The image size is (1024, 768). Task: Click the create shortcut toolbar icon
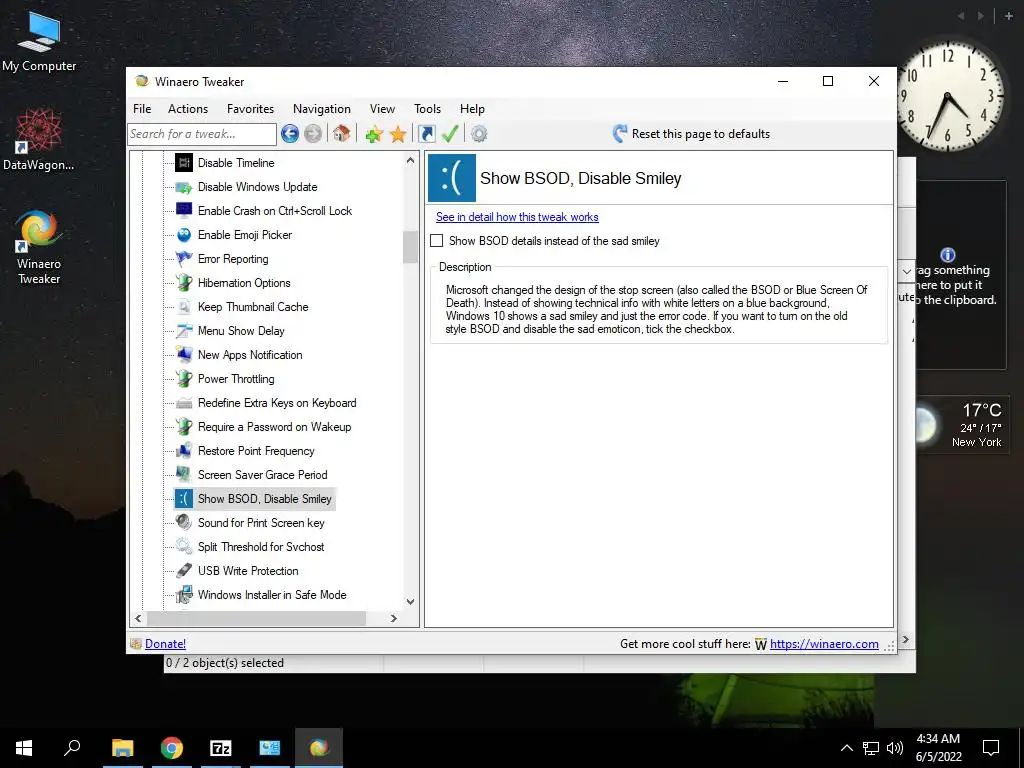tap(426, 134)
